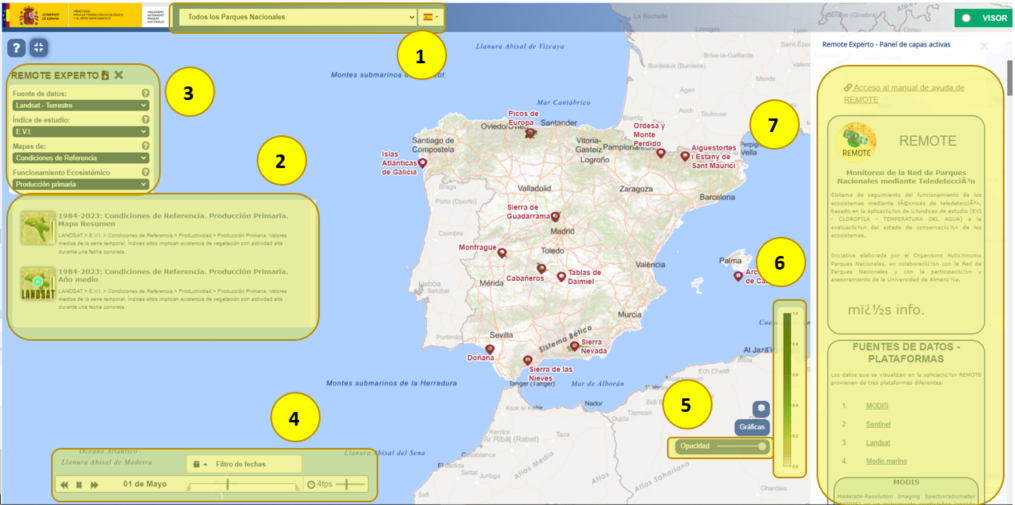Click the document icon beside REMOTE EXPERTO
1015x505 pixels.
tap(106, 75)
